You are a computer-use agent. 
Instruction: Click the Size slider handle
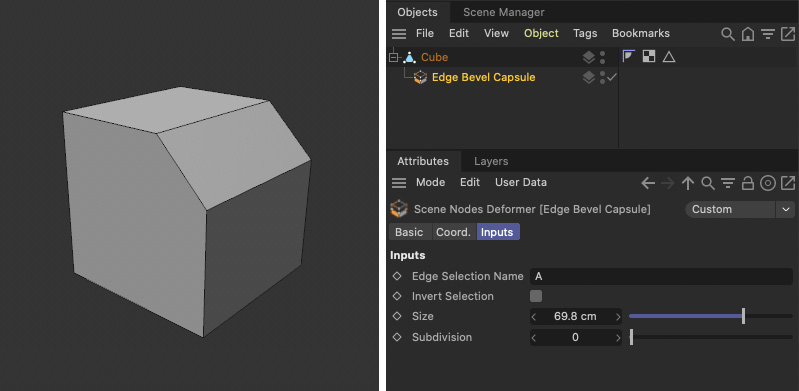click(x=743, y=316)
